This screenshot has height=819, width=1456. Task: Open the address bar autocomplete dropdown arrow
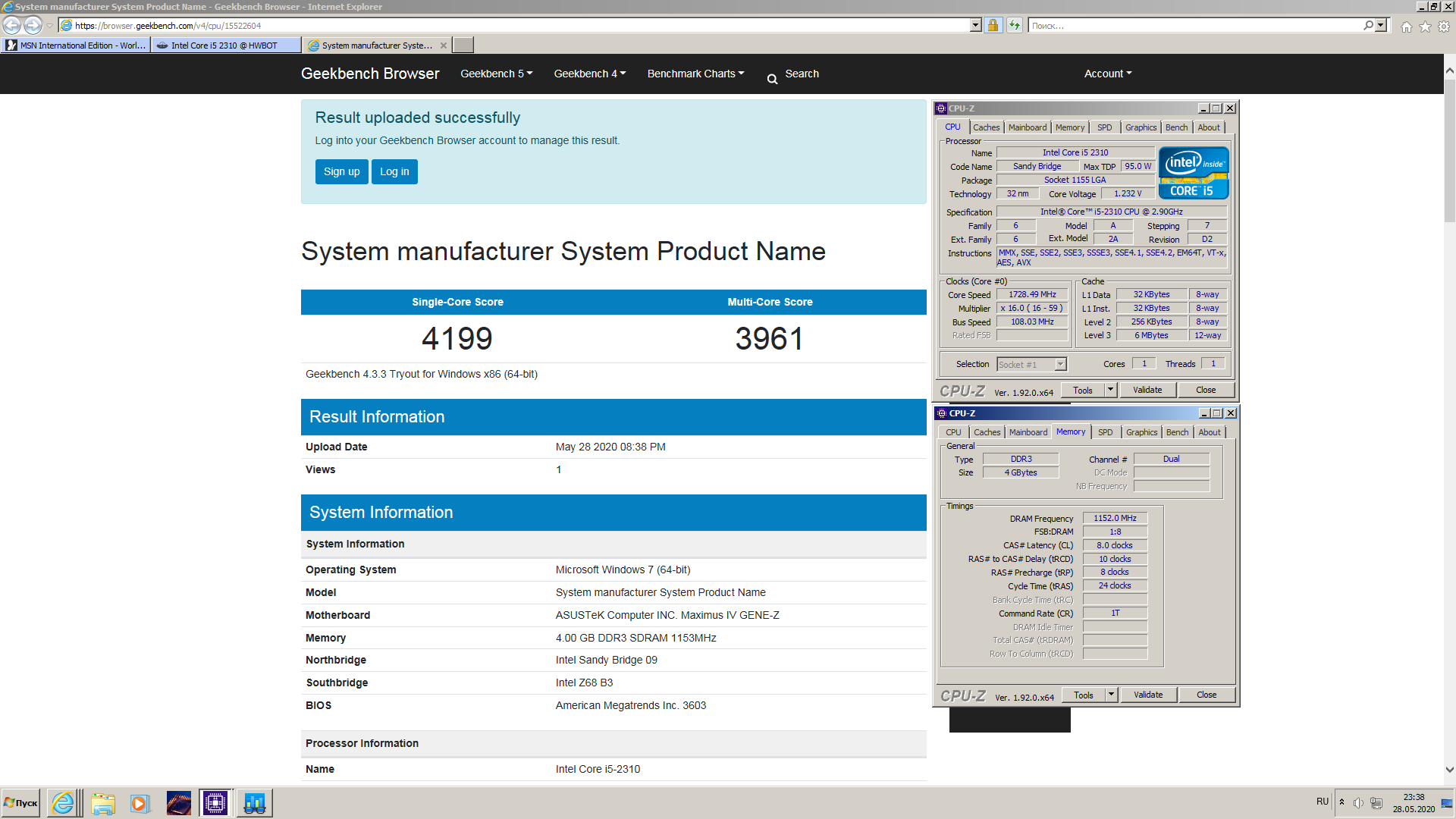[x=975, y=26]
